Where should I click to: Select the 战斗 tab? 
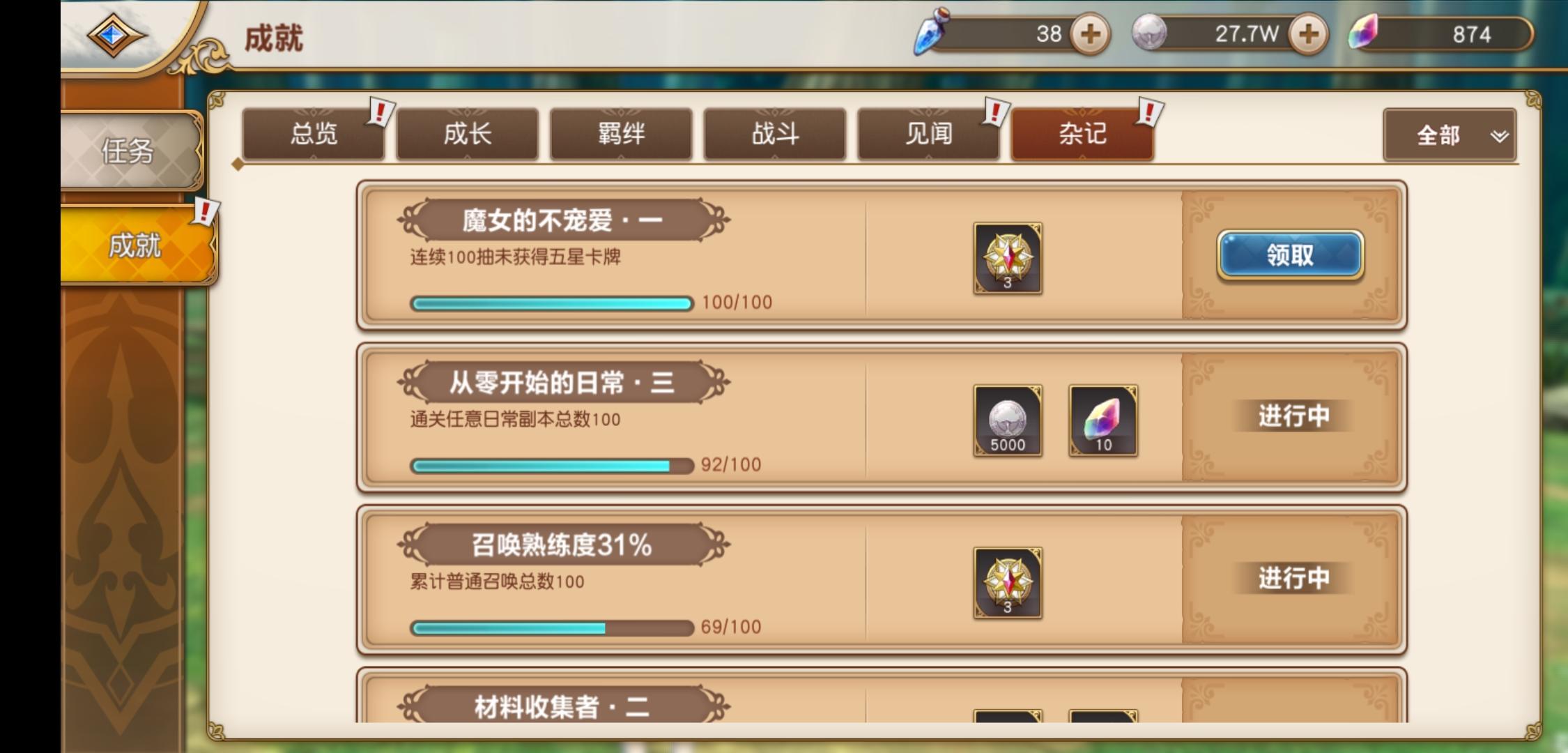[775, 134]
